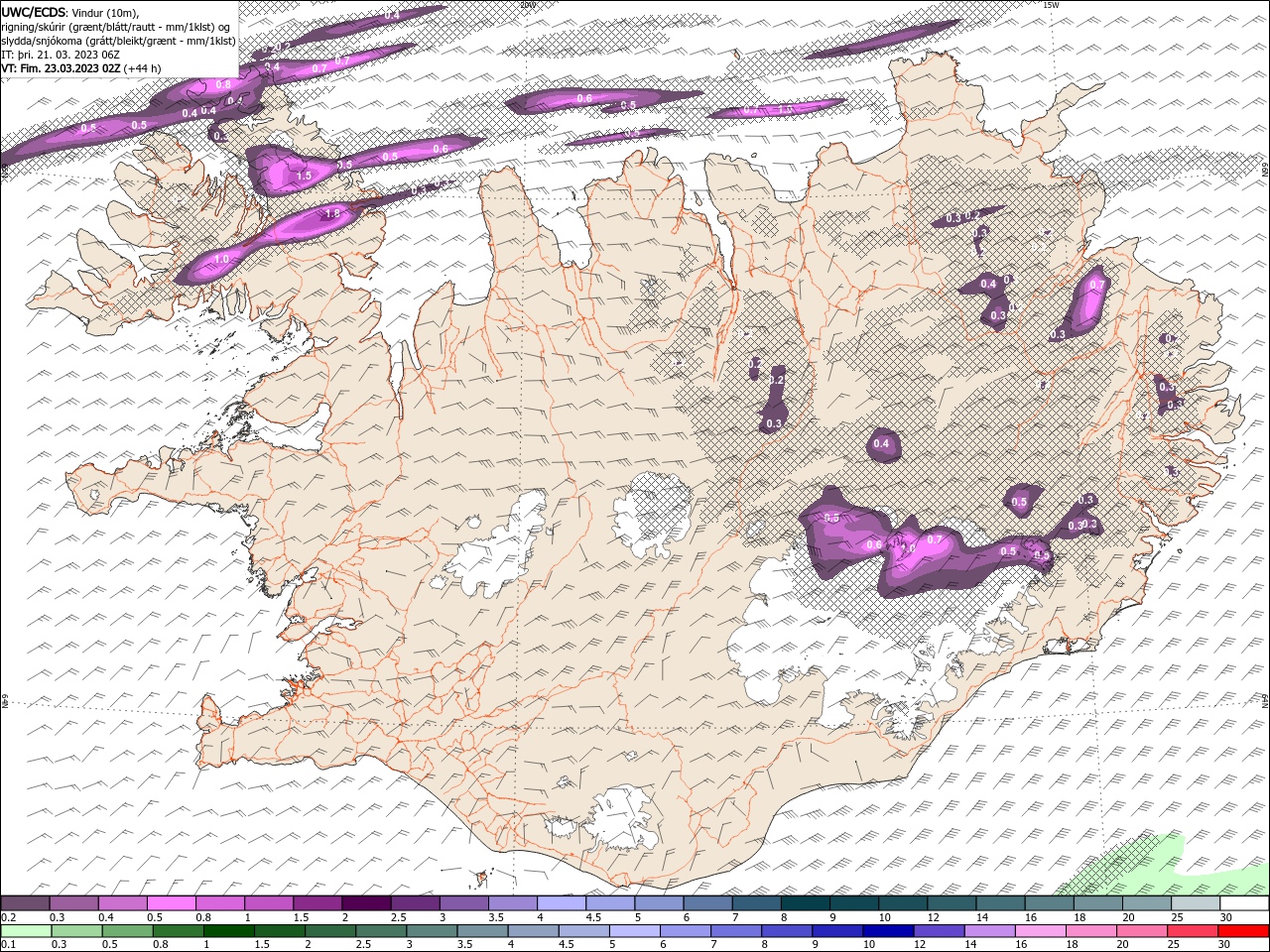
Task: Click the 0.4 label in the upper legend
Action: pos(106,917)
